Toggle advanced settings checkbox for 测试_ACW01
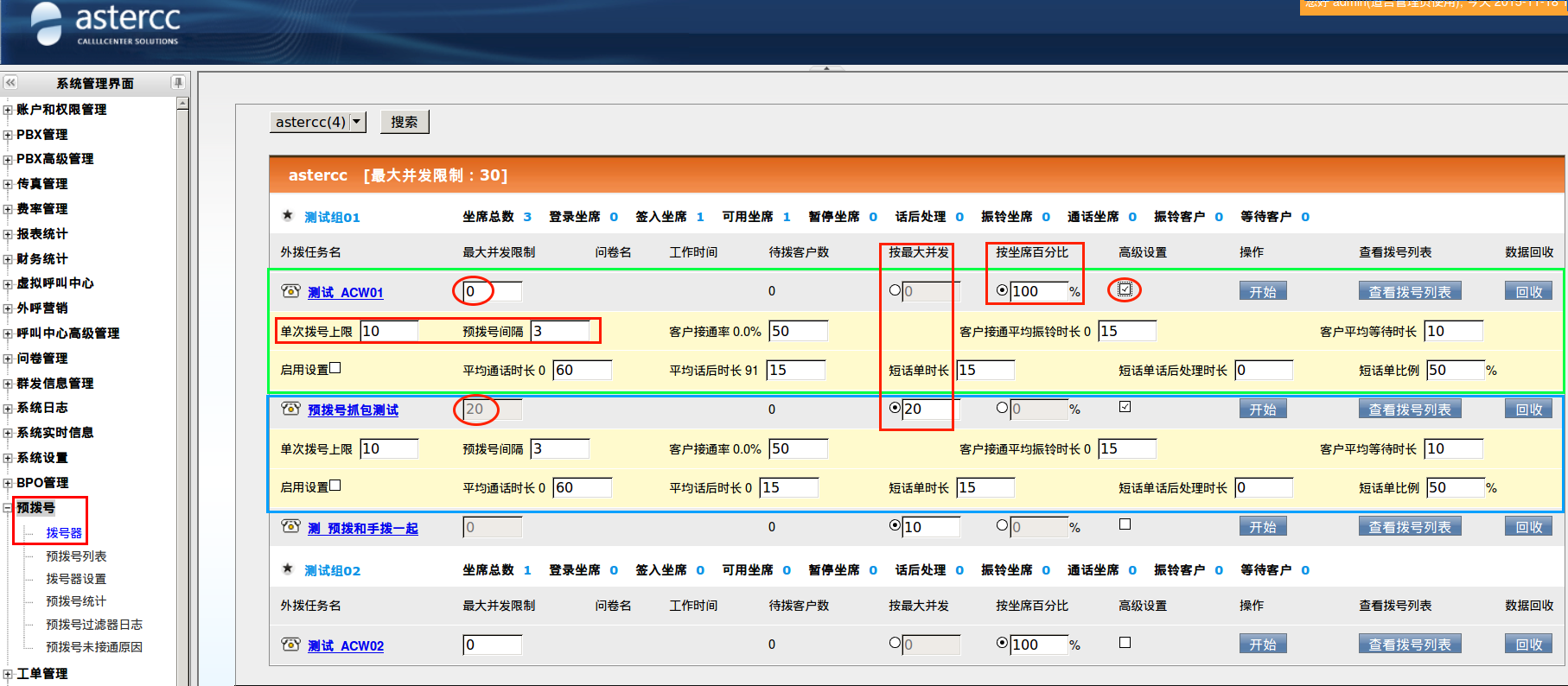Screen dimensions: 1568x686 [x=1125, y=289]
